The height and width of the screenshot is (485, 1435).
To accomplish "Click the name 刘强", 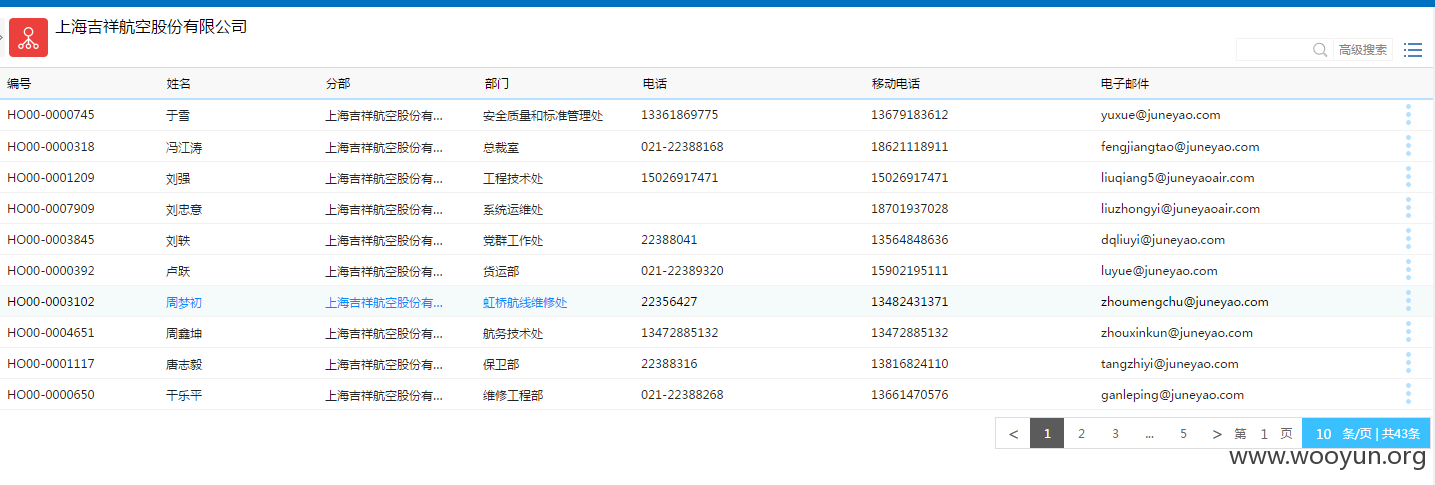I will click(x=178, y=178).
